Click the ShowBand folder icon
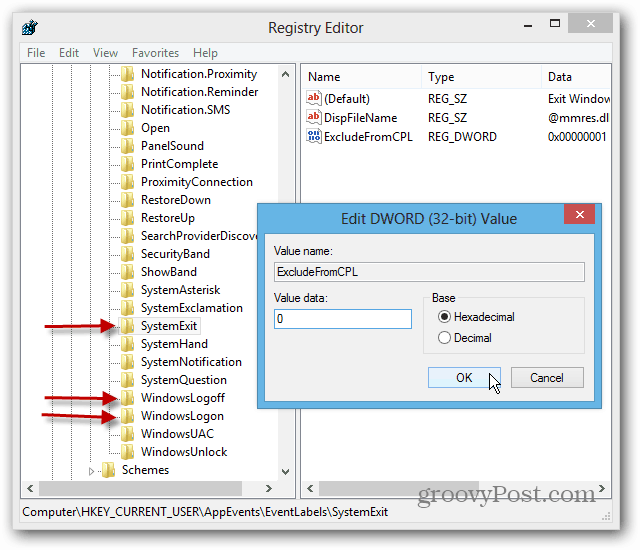The image size is (640, 550). coord(127,272)
